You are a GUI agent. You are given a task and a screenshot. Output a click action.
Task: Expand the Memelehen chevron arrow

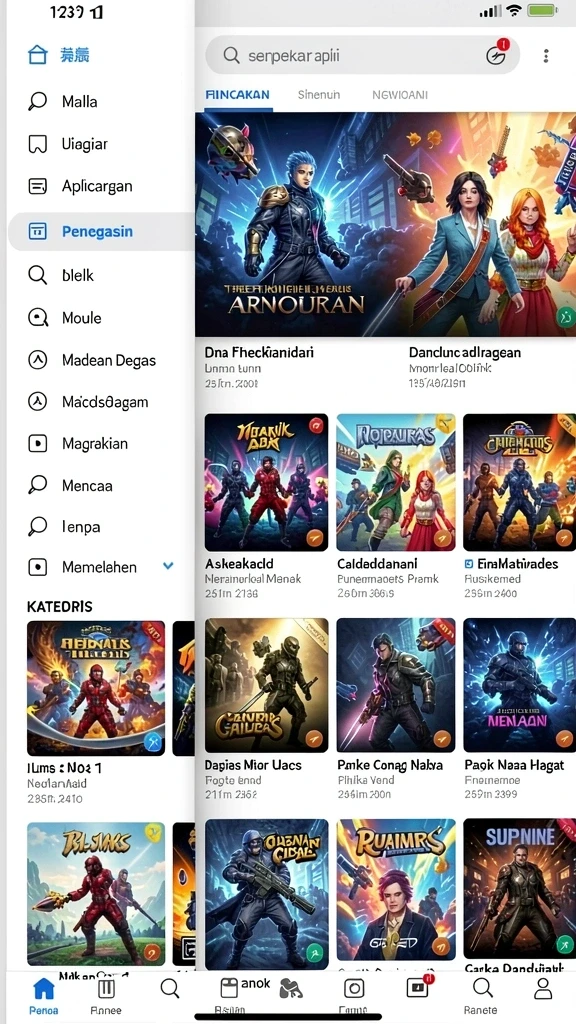[168, 566]
